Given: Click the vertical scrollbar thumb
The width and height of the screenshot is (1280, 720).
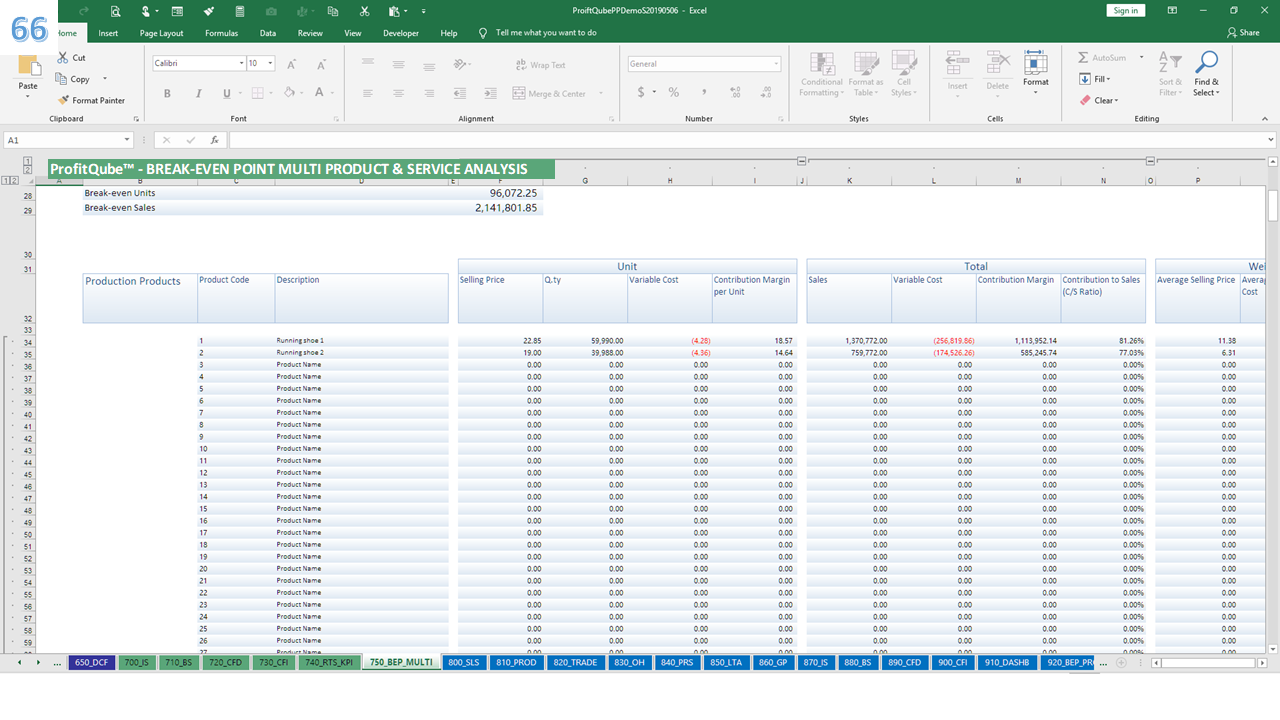Looking at the screenshot, I should coord(1273,205).
